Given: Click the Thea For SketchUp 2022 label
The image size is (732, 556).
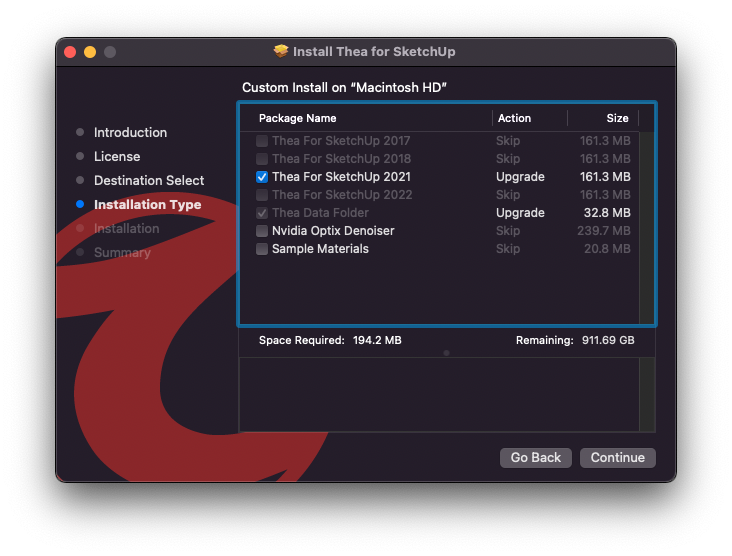Looking at the screenshot, I should click(342, 195).
